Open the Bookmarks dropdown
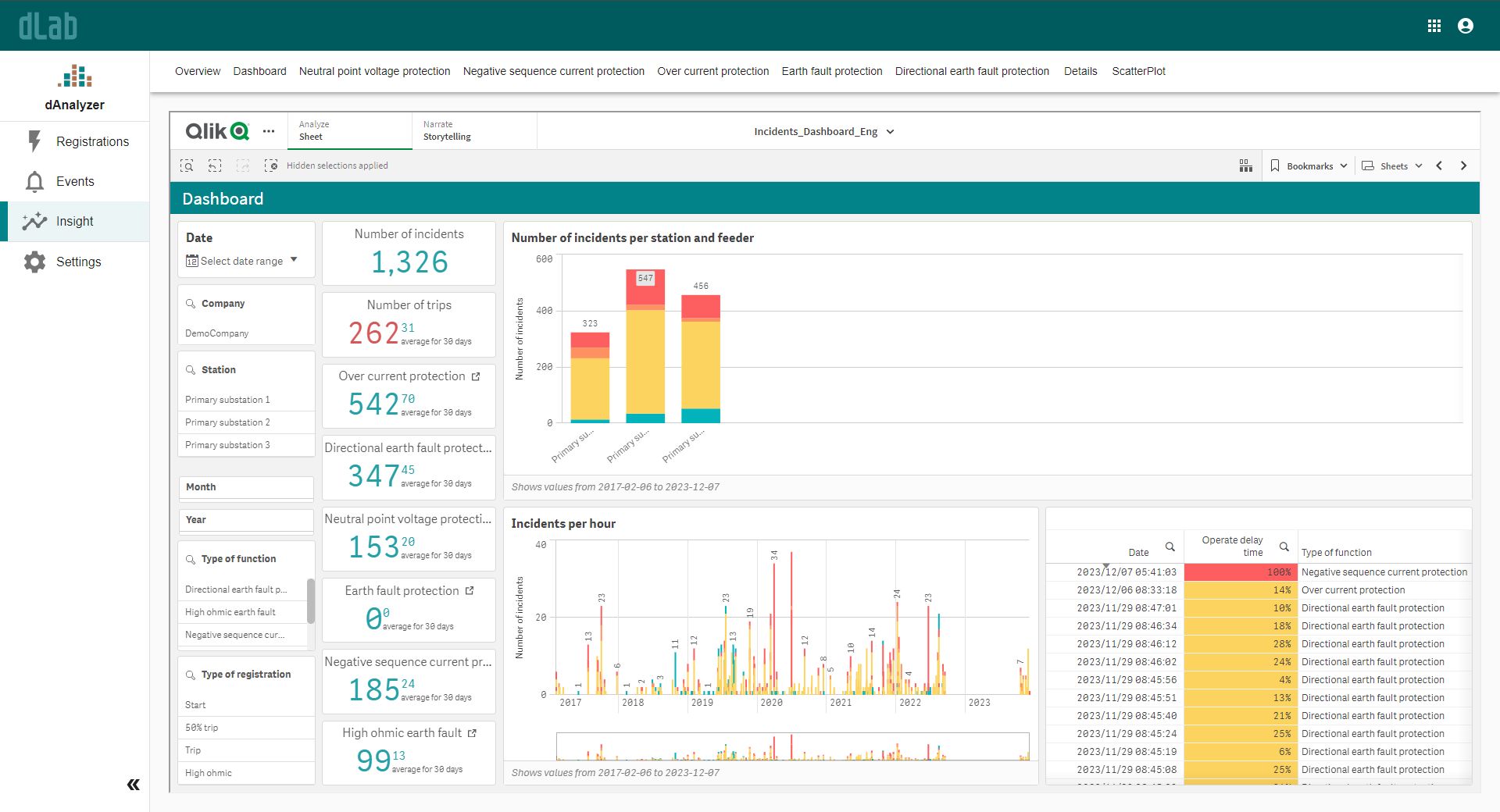The height and width of the screenshot is (812, 1500). (x=1309, y=166)
